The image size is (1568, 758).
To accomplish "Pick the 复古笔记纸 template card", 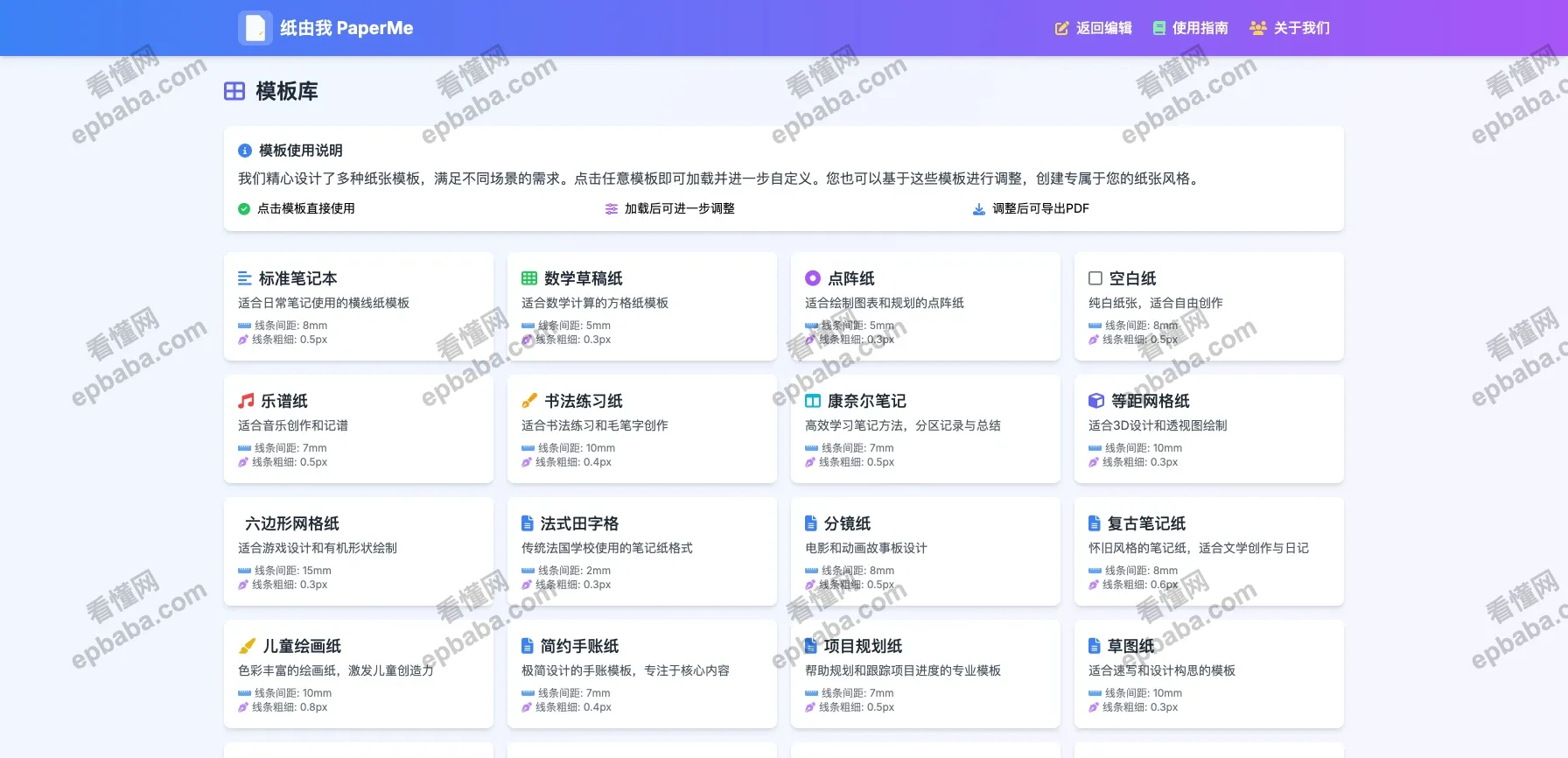I will [1209, 551].
